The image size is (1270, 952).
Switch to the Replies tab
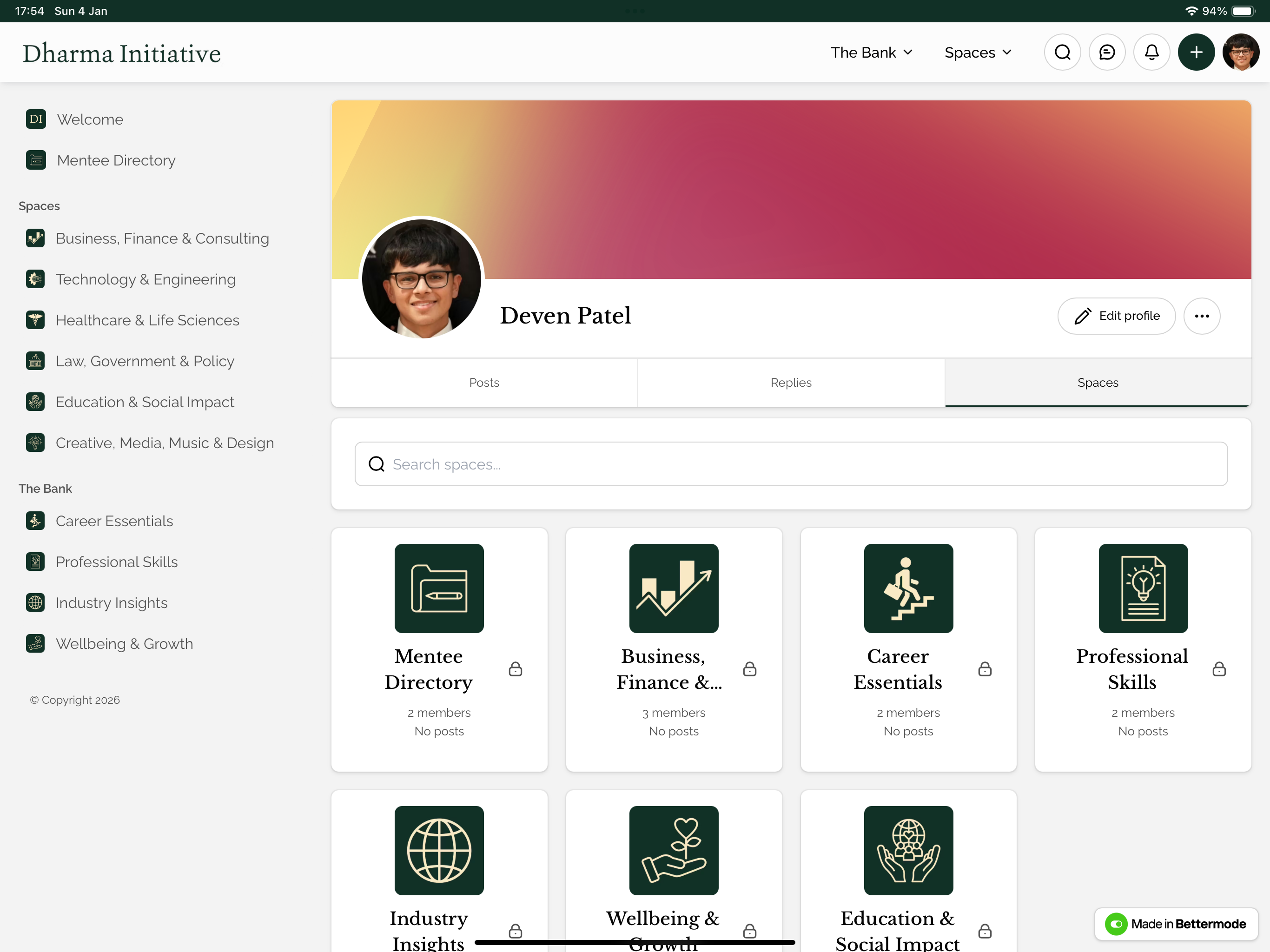[x=791, y=383]
